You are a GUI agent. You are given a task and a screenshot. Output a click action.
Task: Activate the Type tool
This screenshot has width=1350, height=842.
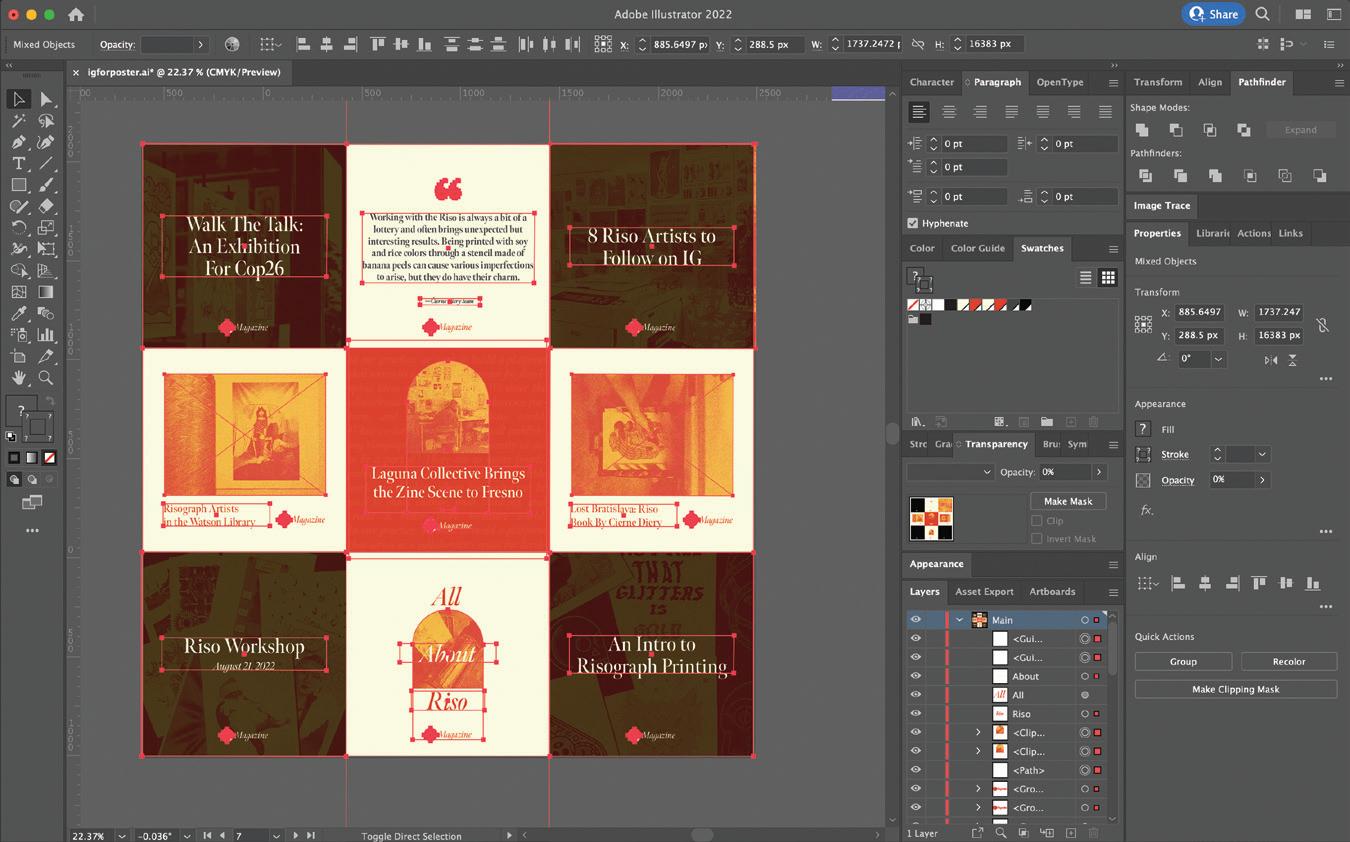tap(18, 163)
